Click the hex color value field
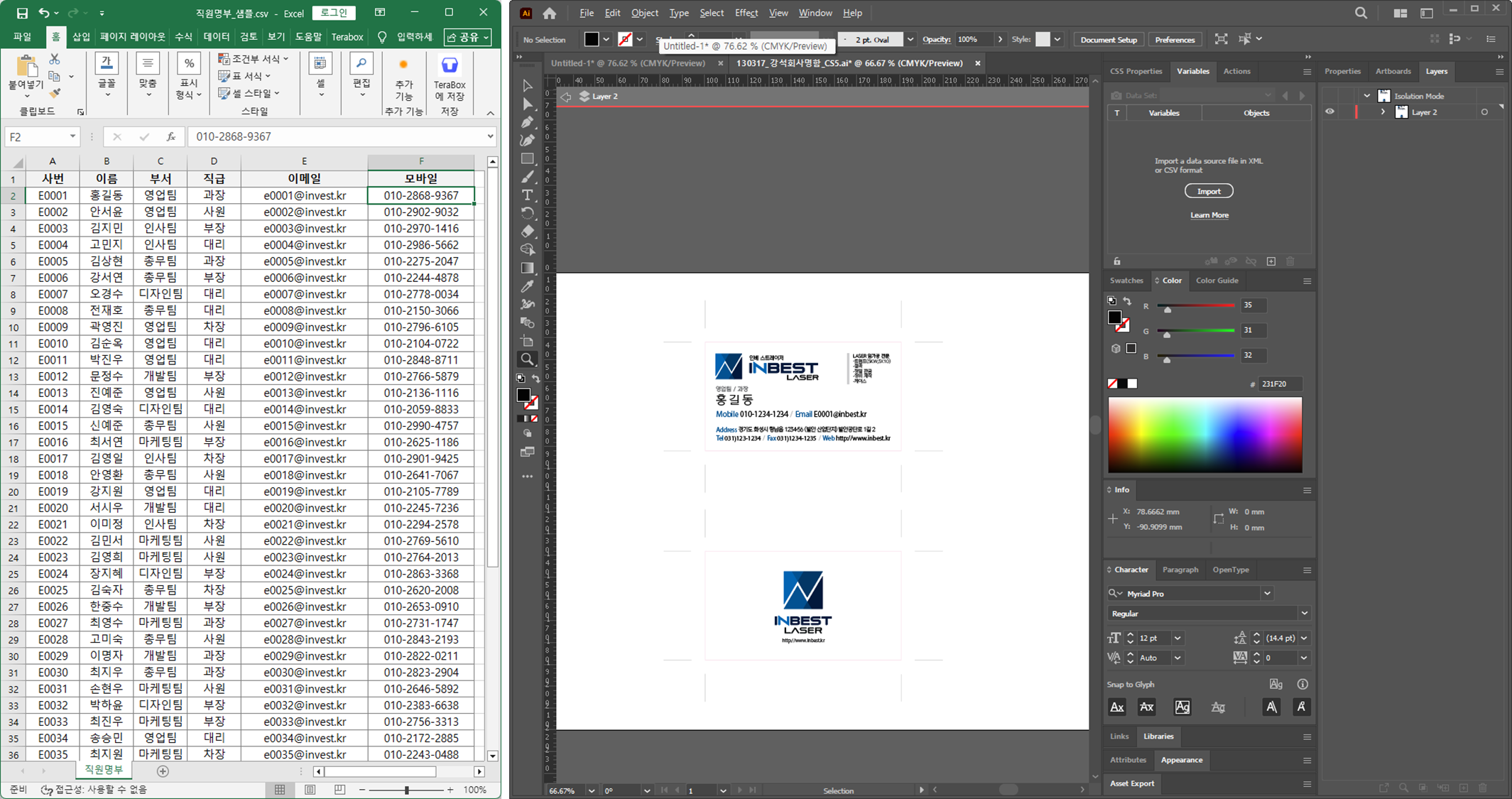Viewport: 1512px width, 799px height. [1280, 384]
